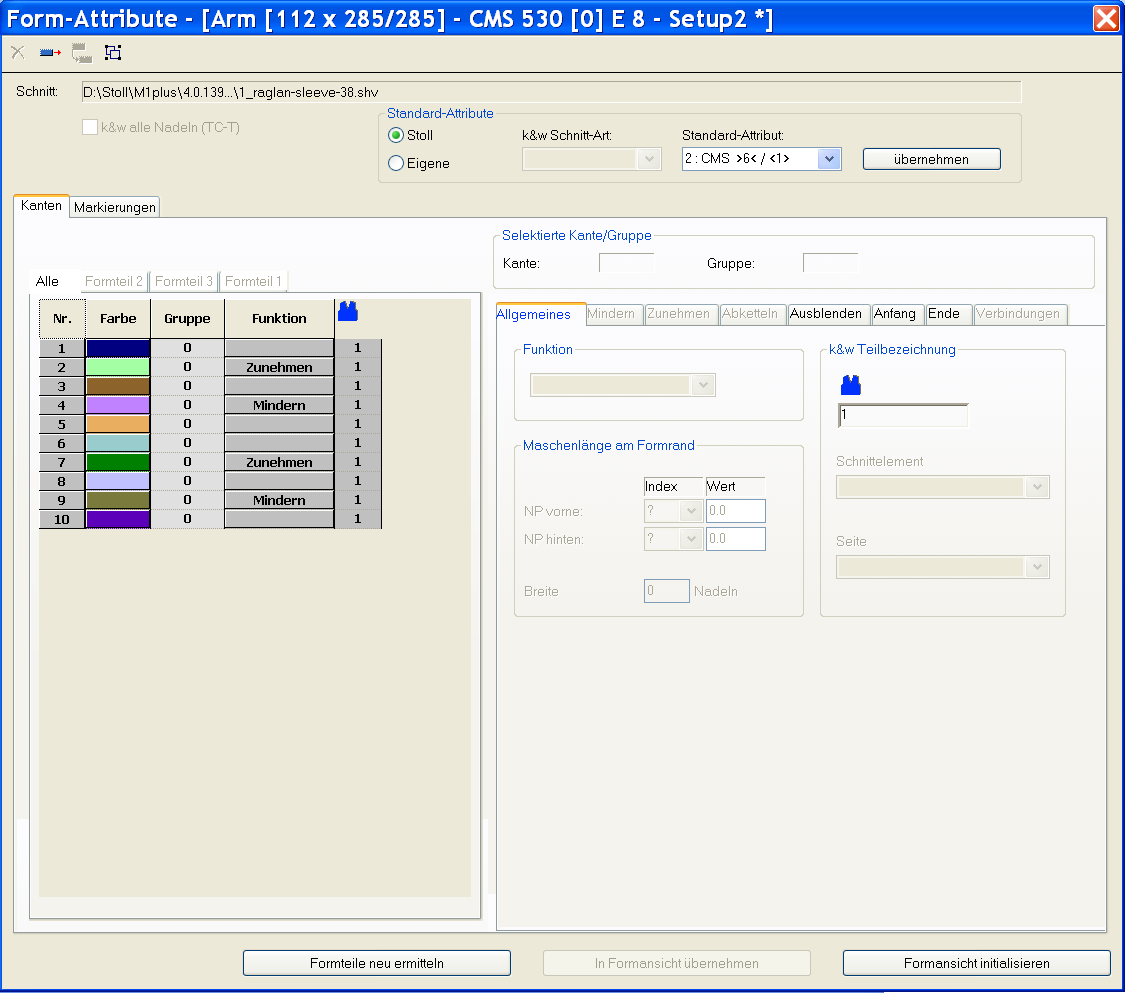
Task: Click the overlapping squares toolbar icon
Action: coord(113,53)
